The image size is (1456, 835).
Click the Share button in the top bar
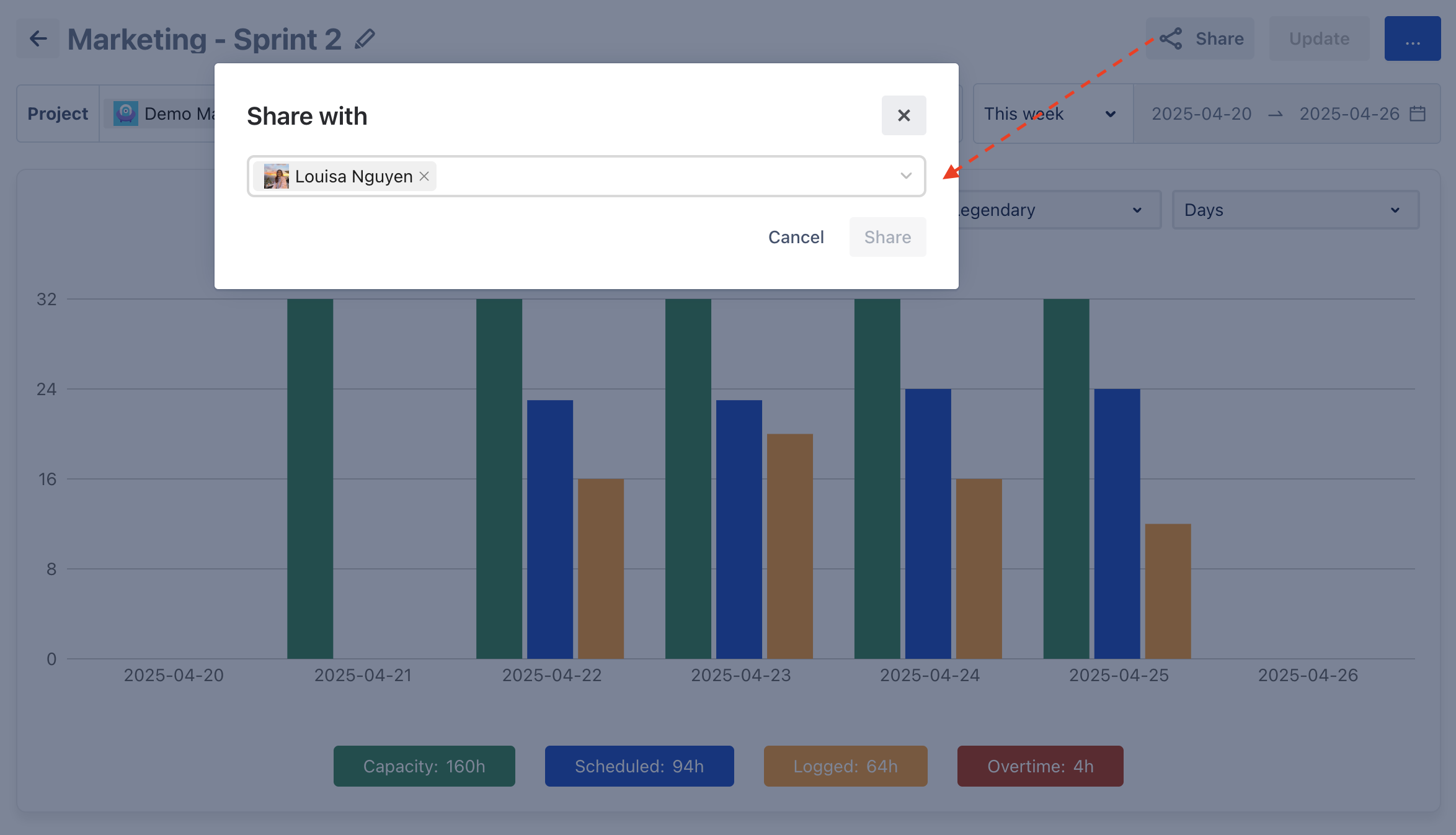(x=1200, y=38)
